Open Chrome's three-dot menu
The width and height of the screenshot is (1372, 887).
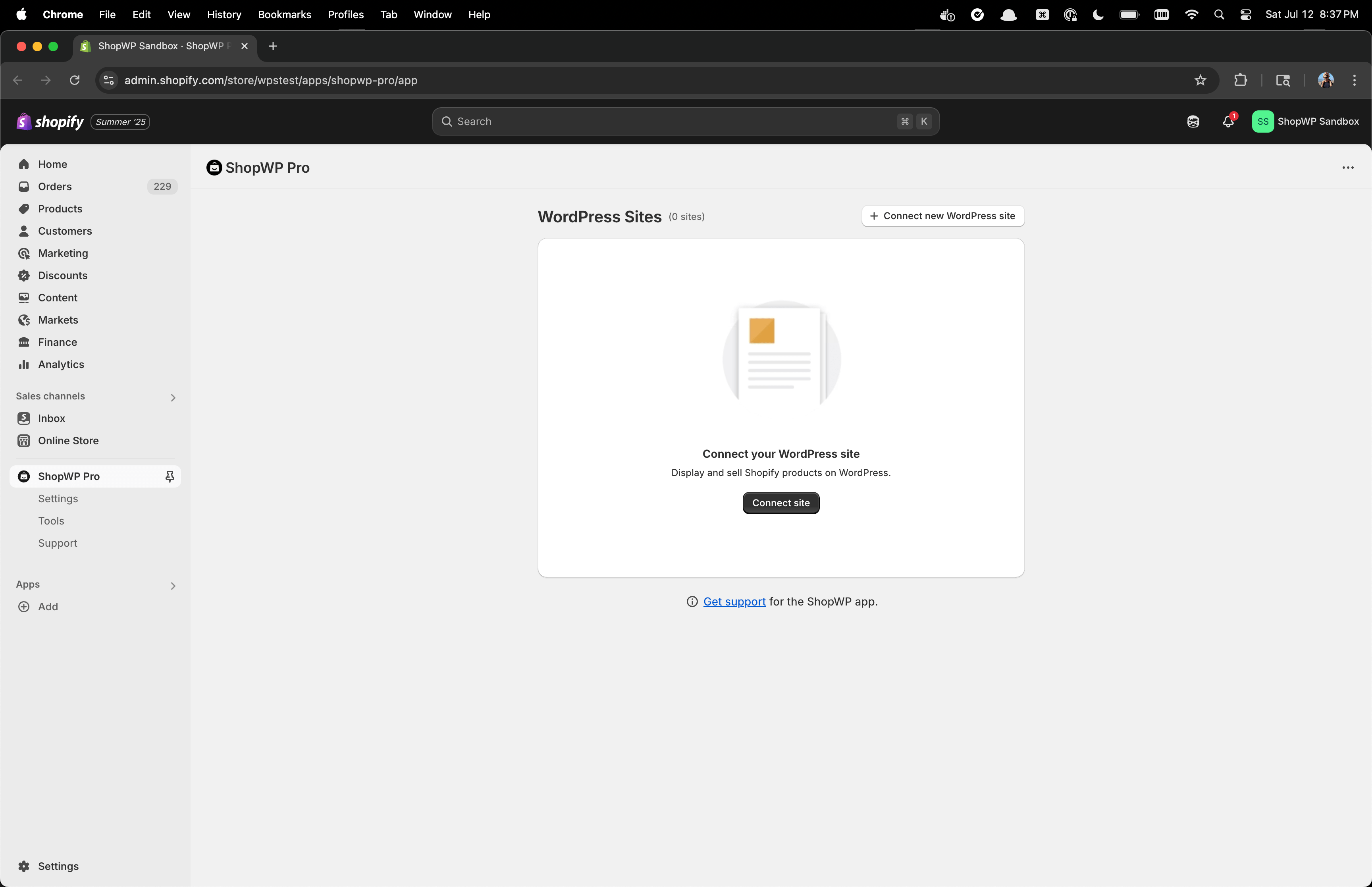(1354, 80)
